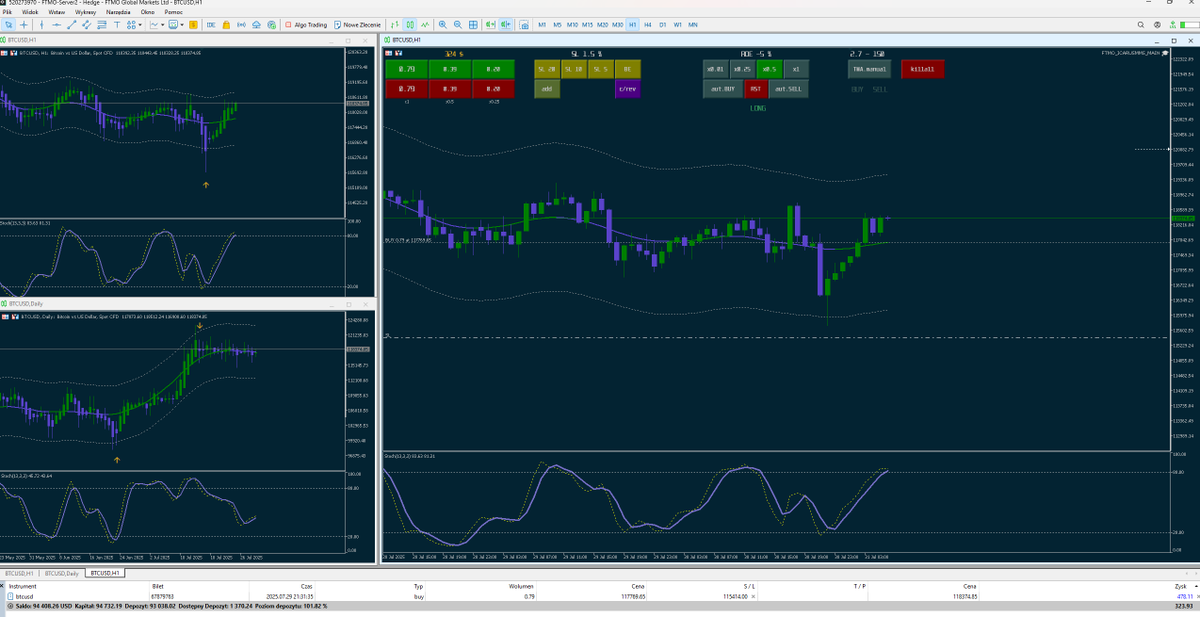The height and width of the screenshot is (617, 1200).
Task: Select the green x0.5 multiplier toggle
Action: click(x=768, y=69)
